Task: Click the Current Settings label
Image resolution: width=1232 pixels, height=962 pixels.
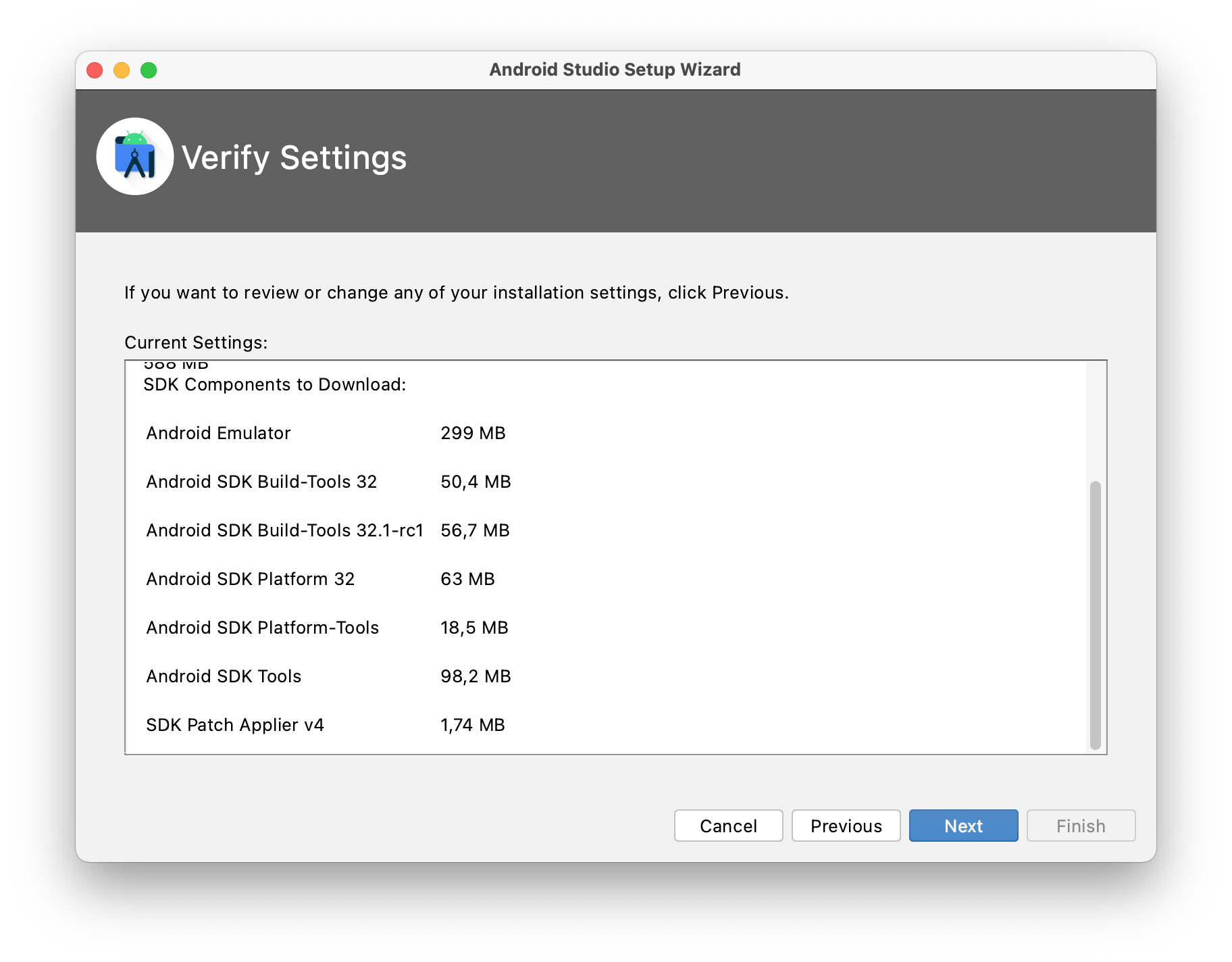Action: pos(196,343)
